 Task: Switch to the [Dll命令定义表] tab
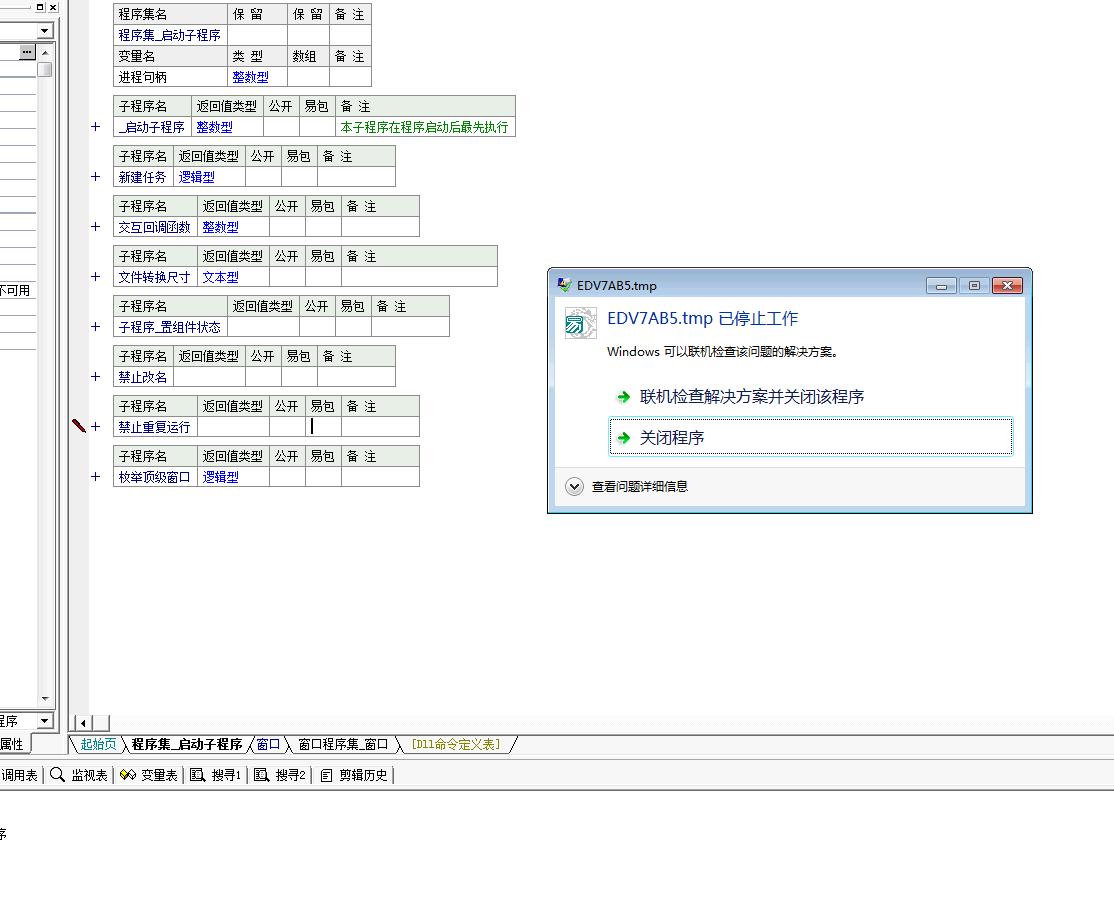tap(456, 744)
